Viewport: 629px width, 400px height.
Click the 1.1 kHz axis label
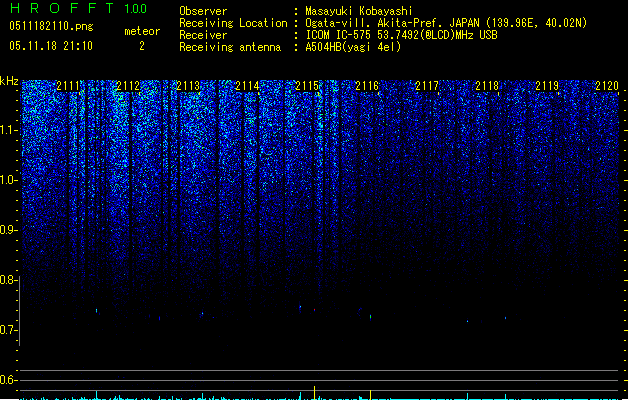(8, 130)
